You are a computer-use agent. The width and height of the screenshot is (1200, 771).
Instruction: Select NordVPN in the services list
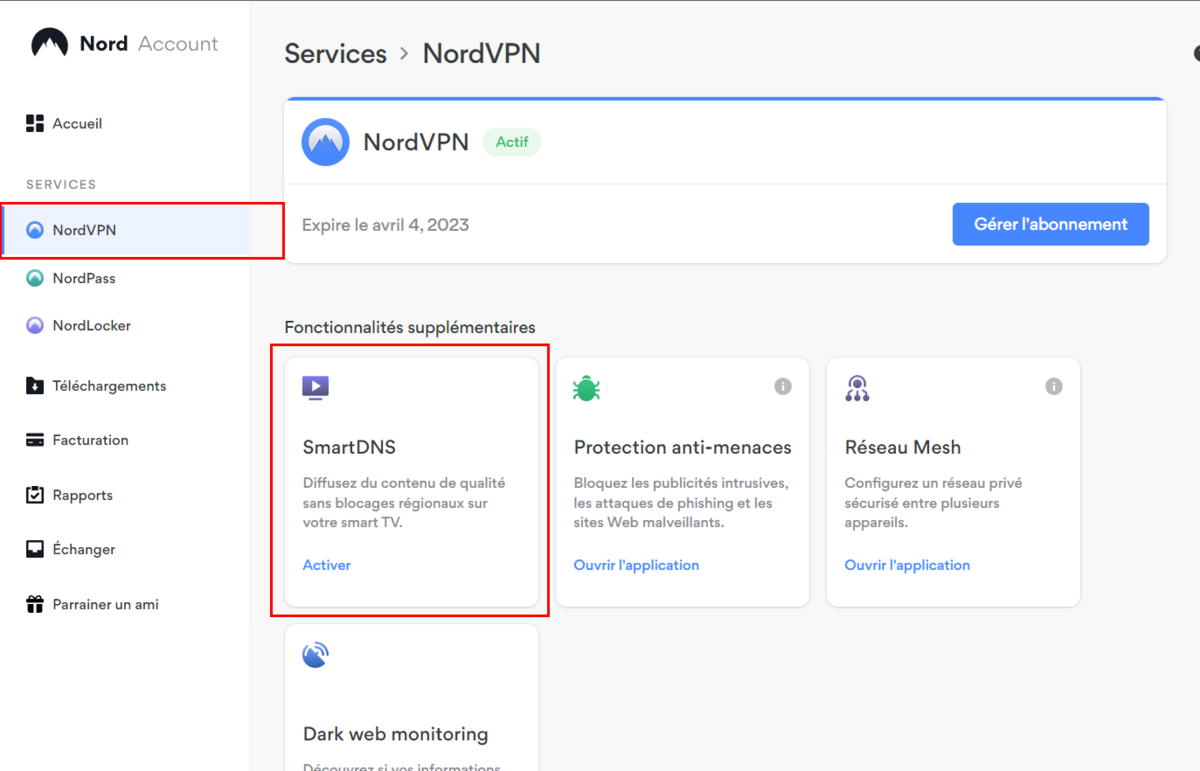point(126,230)
